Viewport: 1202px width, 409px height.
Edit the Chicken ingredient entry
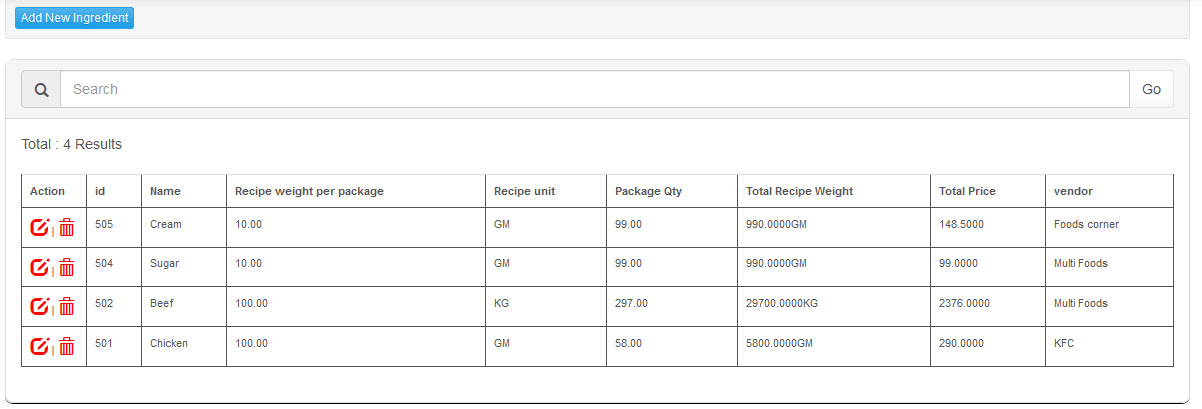pos(39,346)
